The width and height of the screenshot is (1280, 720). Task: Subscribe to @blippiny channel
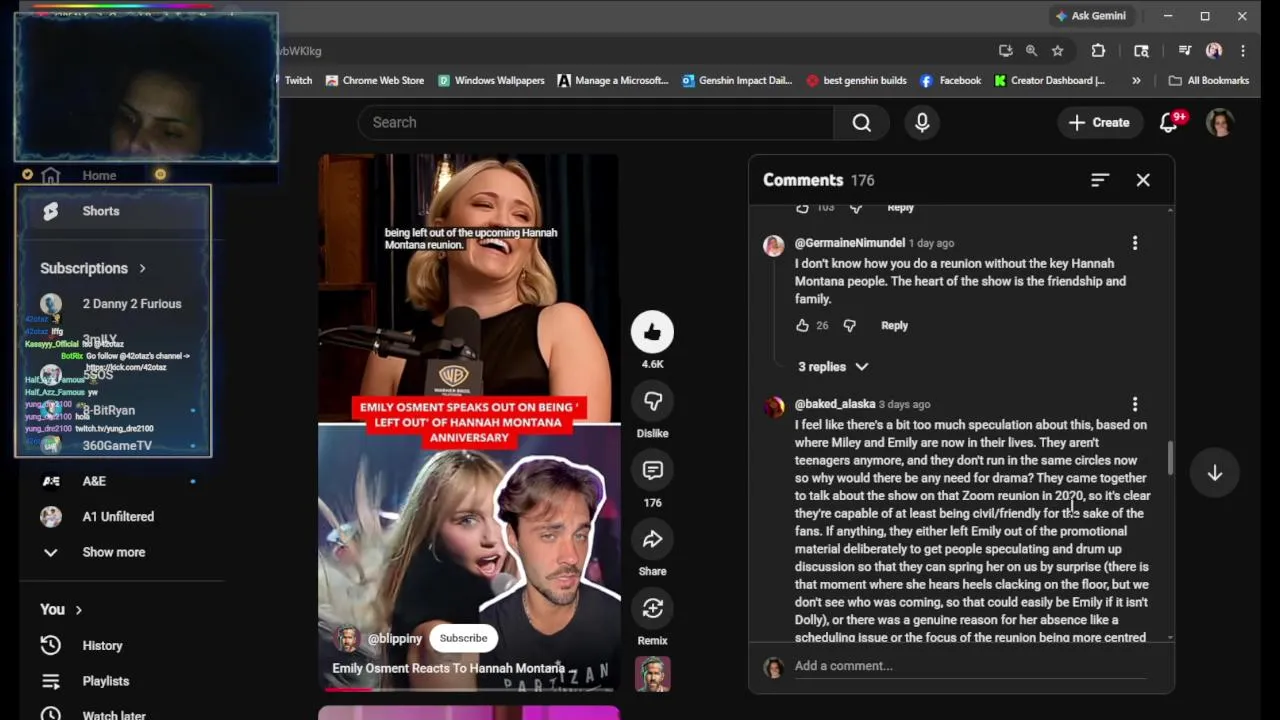click(x=463, y=638)
